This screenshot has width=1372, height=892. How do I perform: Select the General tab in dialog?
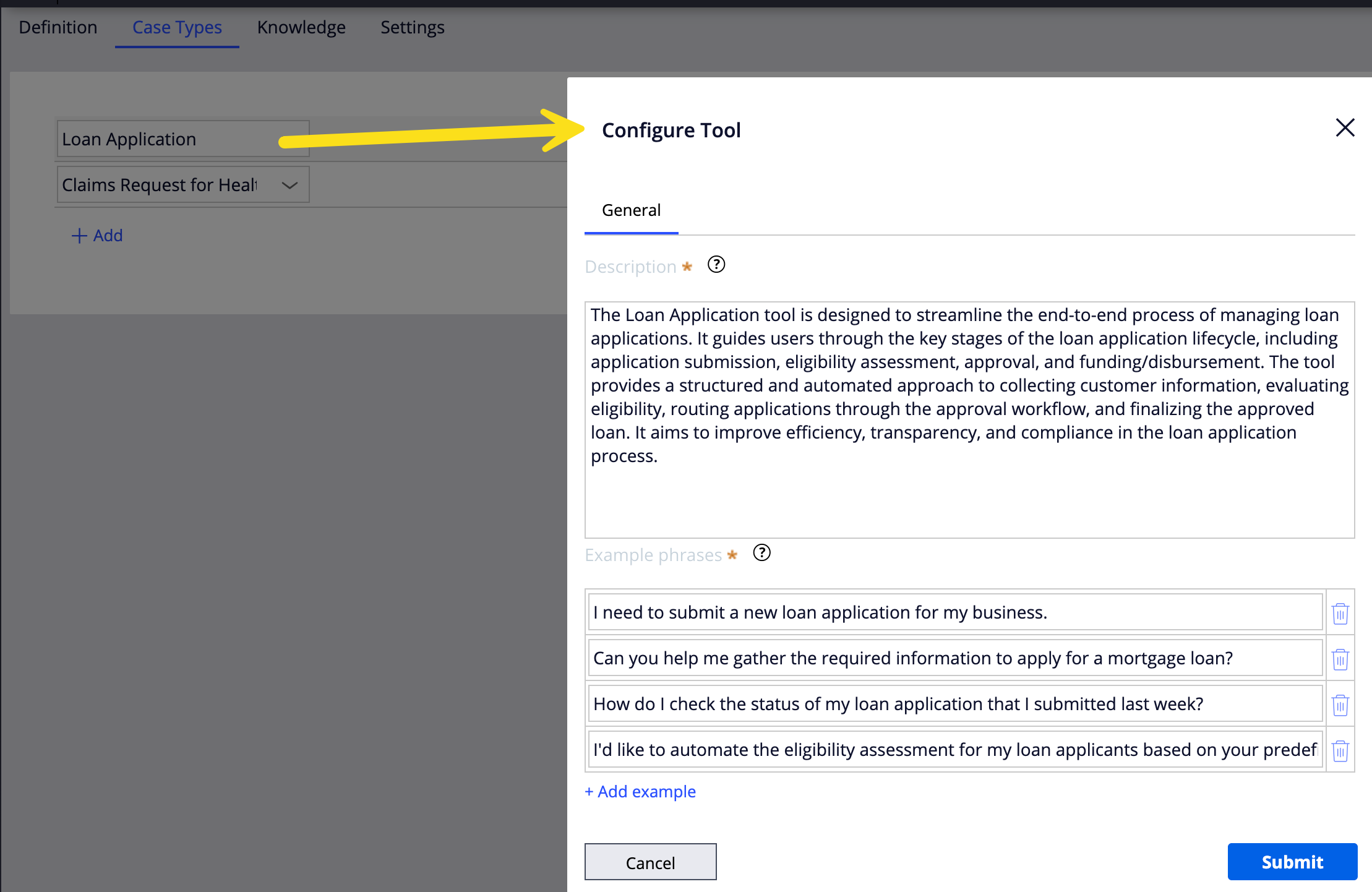631,211
